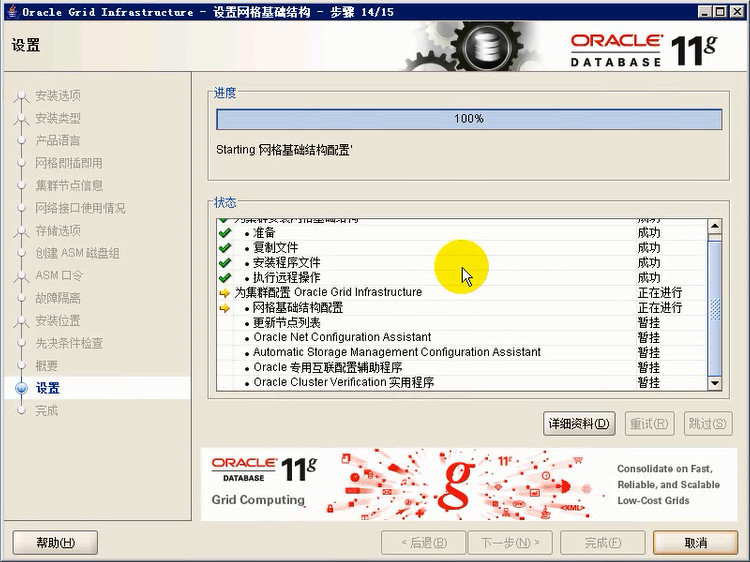Click yellow arrow beside 为集群配置 Oracle Grid Infrastructure
Screen dimensions: 750x562
(224, 293)
